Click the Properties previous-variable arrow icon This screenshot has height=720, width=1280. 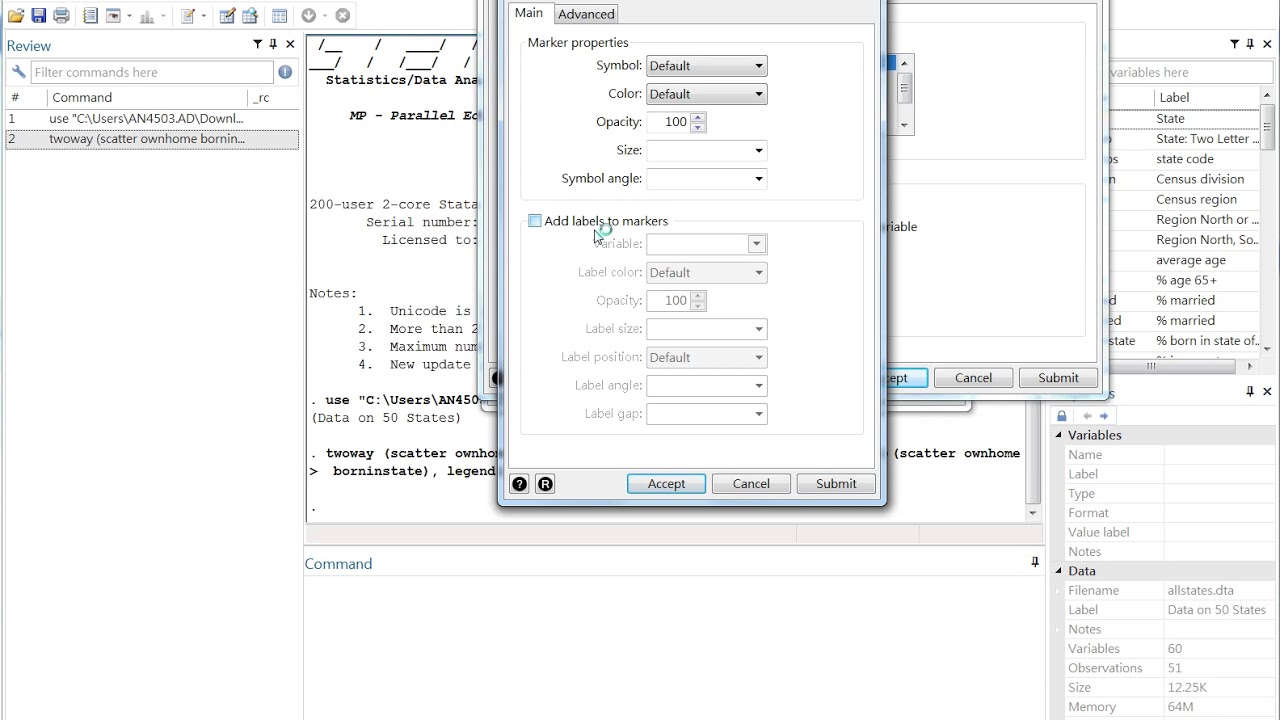click(1086, 415)
